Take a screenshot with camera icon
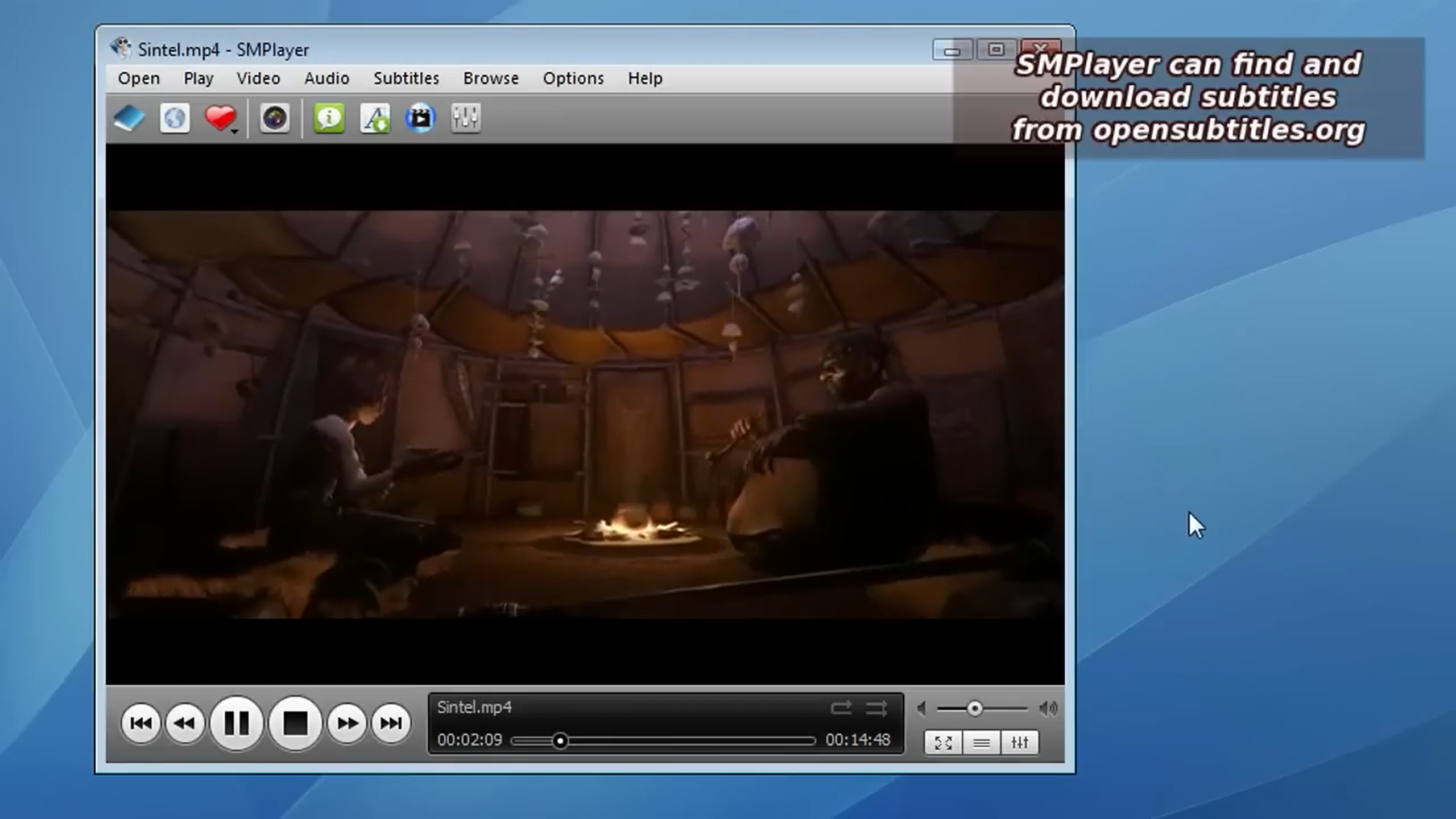1456x819 pixels. coord(275,119)
